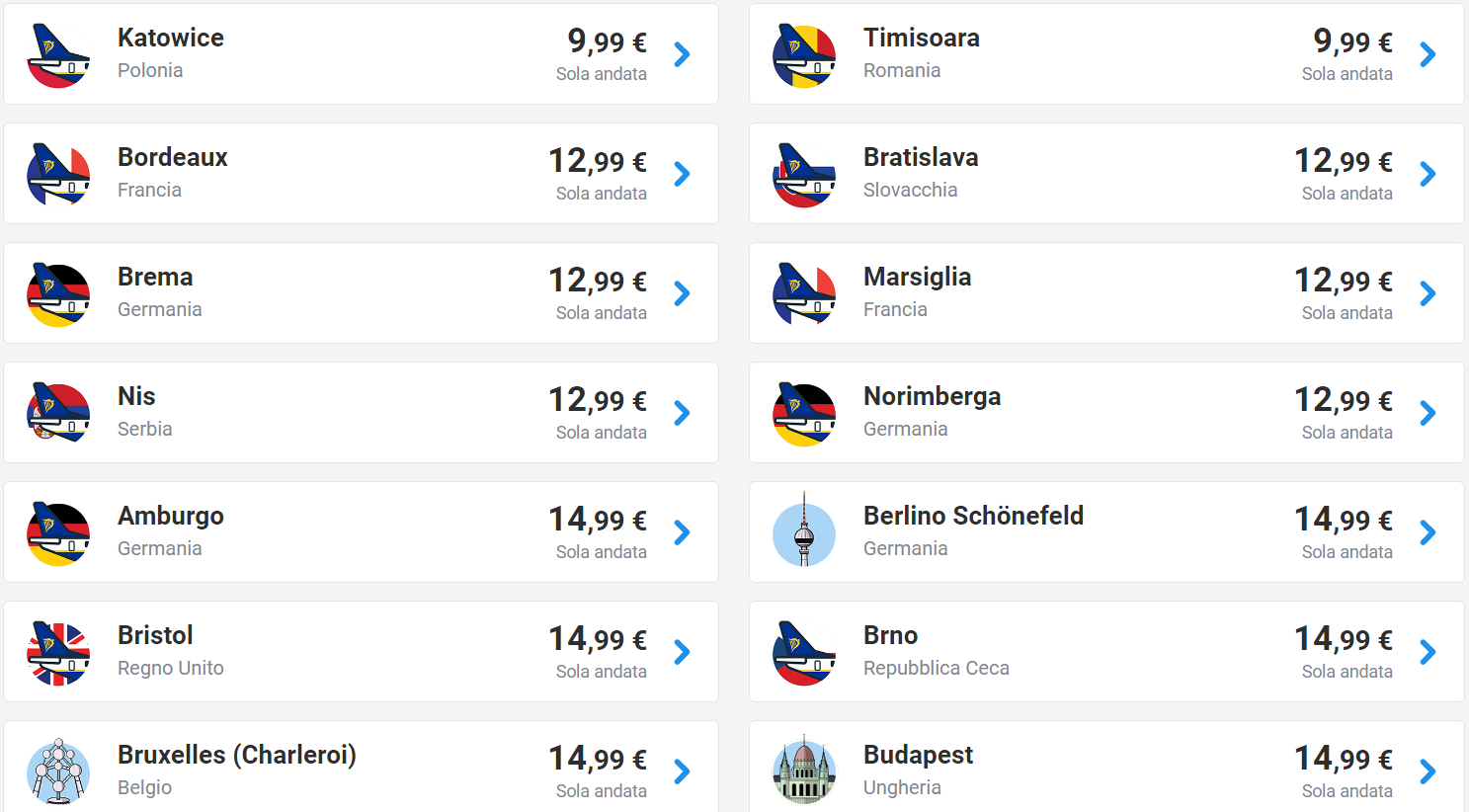The height and width of the screenshot is (812, 1469).
Task: Click the Bristol UK flag plane icon
Action: 58,653
